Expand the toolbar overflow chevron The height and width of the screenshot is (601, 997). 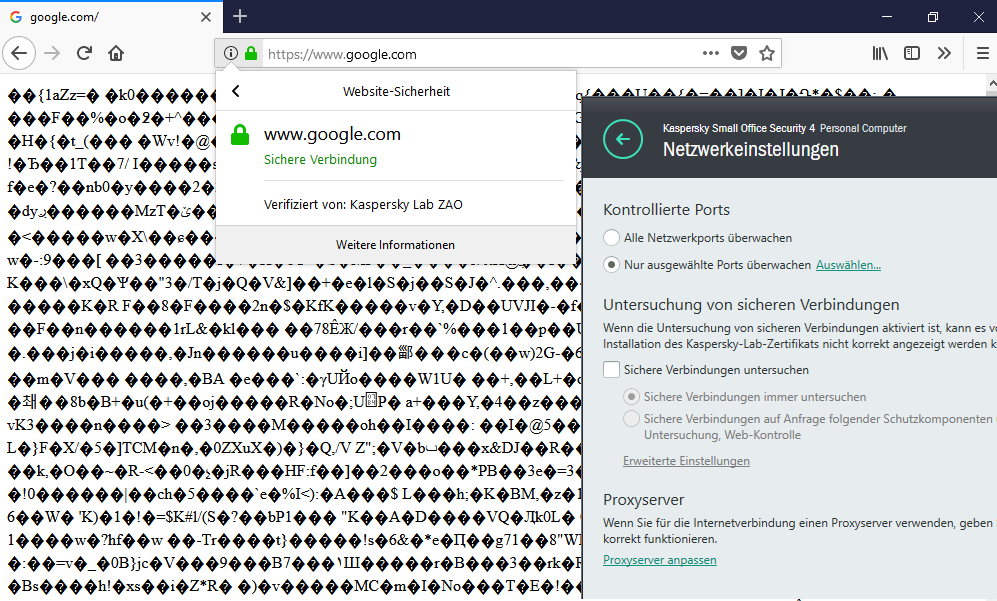click(944, 53)
